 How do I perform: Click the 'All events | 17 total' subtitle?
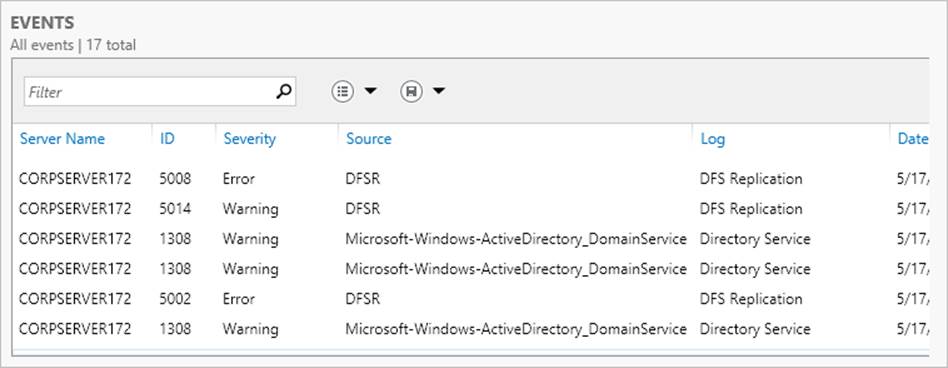73,45
